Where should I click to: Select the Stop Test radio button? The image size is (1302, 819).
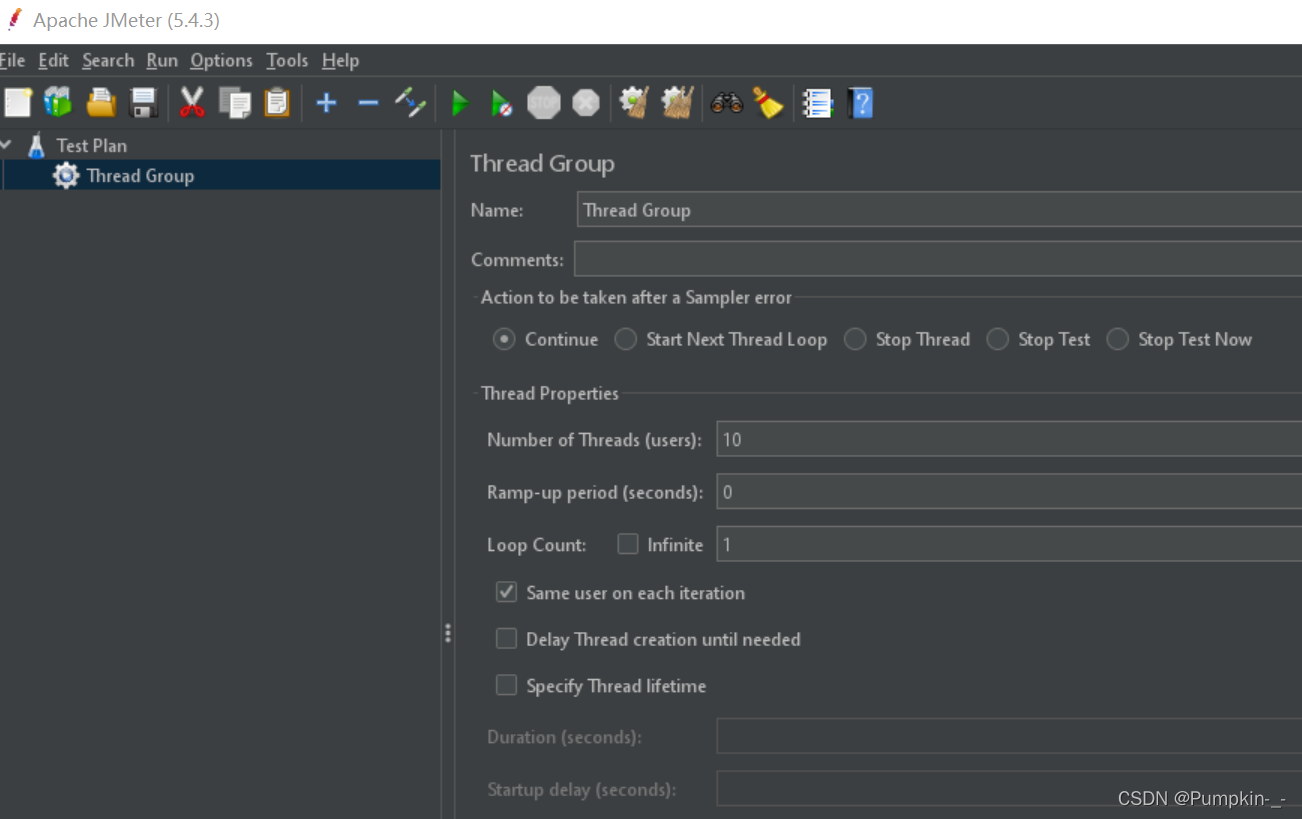click(997, 339)
